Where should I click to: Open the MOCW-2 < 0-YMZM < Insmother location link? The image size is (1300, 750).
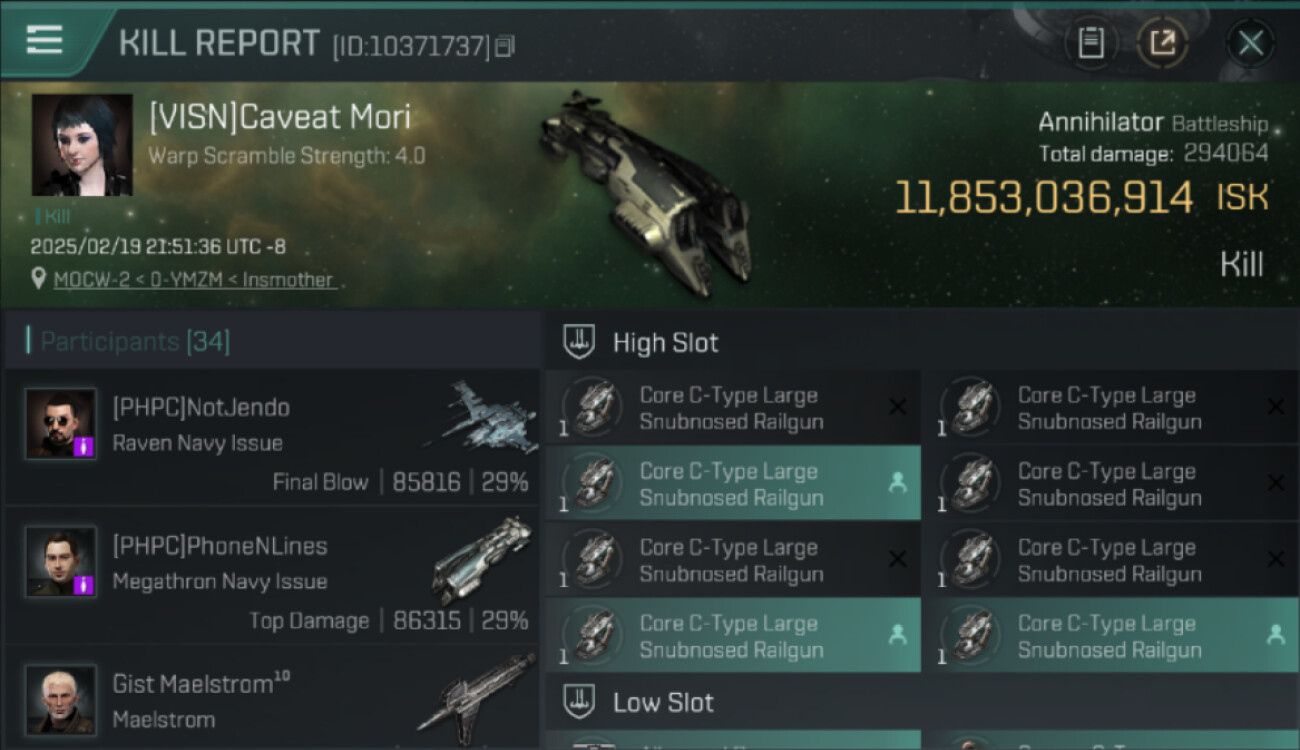point(193,280)
